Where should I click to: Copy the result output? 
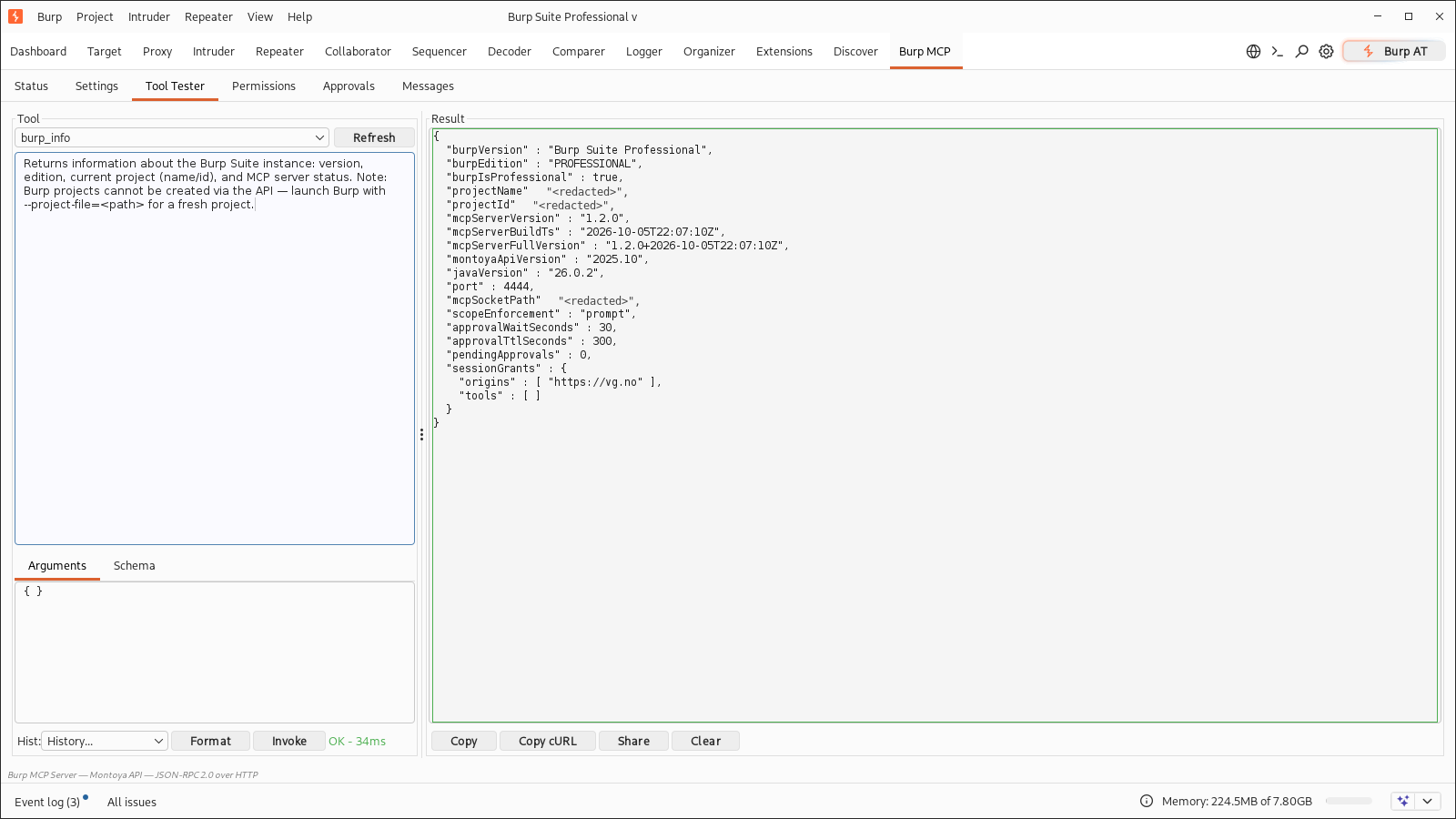(x=464, y=741)
